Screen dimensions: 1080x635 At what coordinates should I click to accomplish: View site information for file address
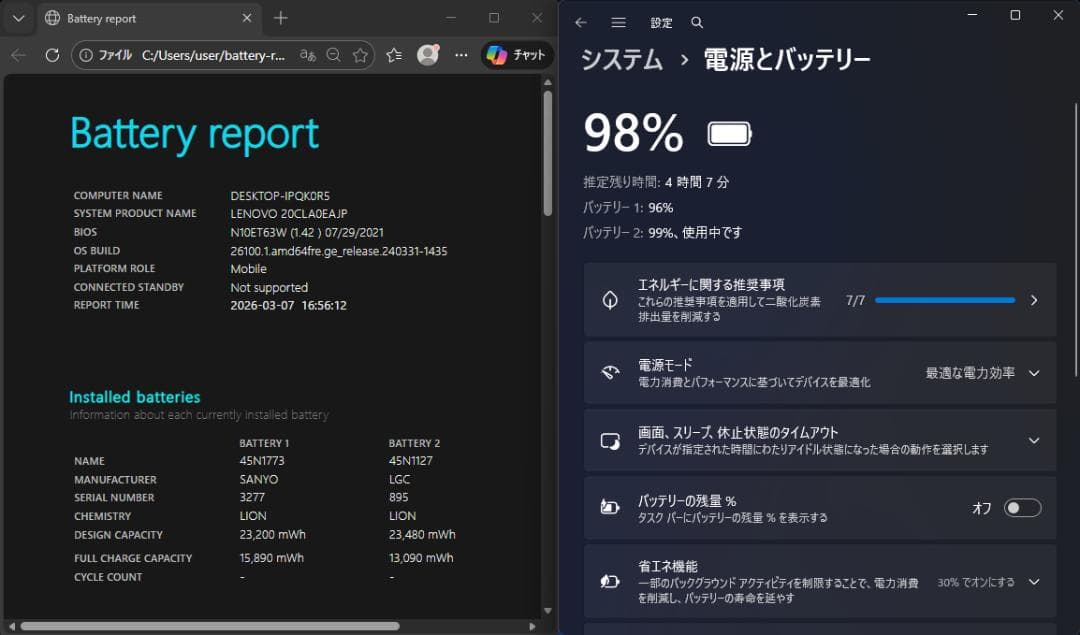(85, 55)
